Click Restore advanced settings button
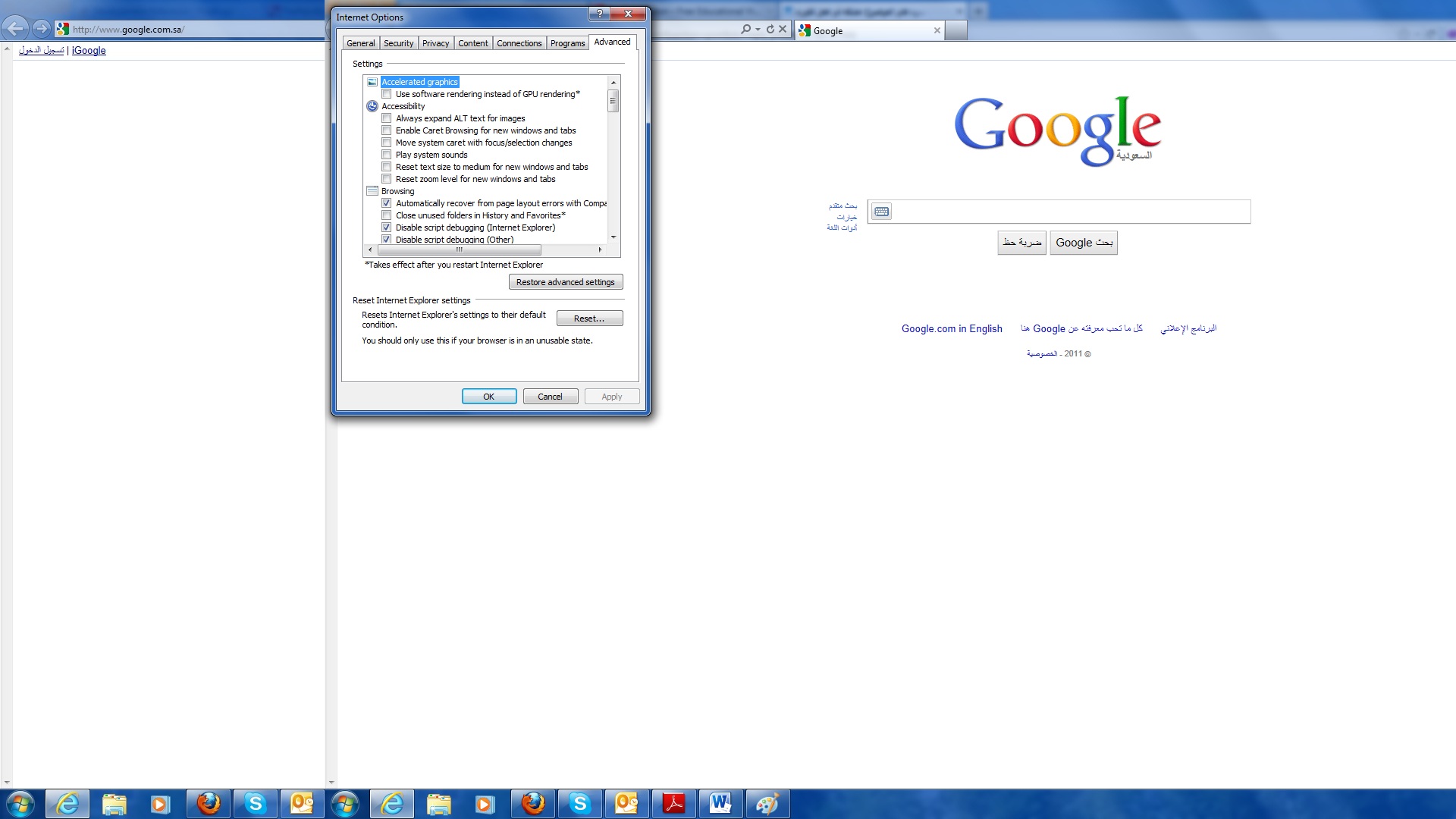This screenshot has height=819, width=1456. [x=565, y=282]
